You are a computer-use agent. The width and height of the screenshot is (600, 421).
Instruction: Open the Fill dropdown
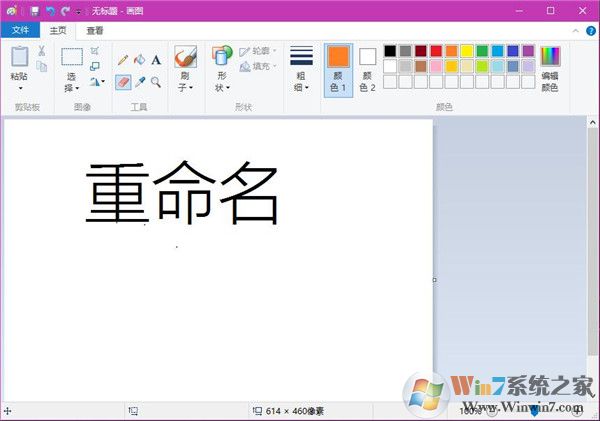[258, 67]
